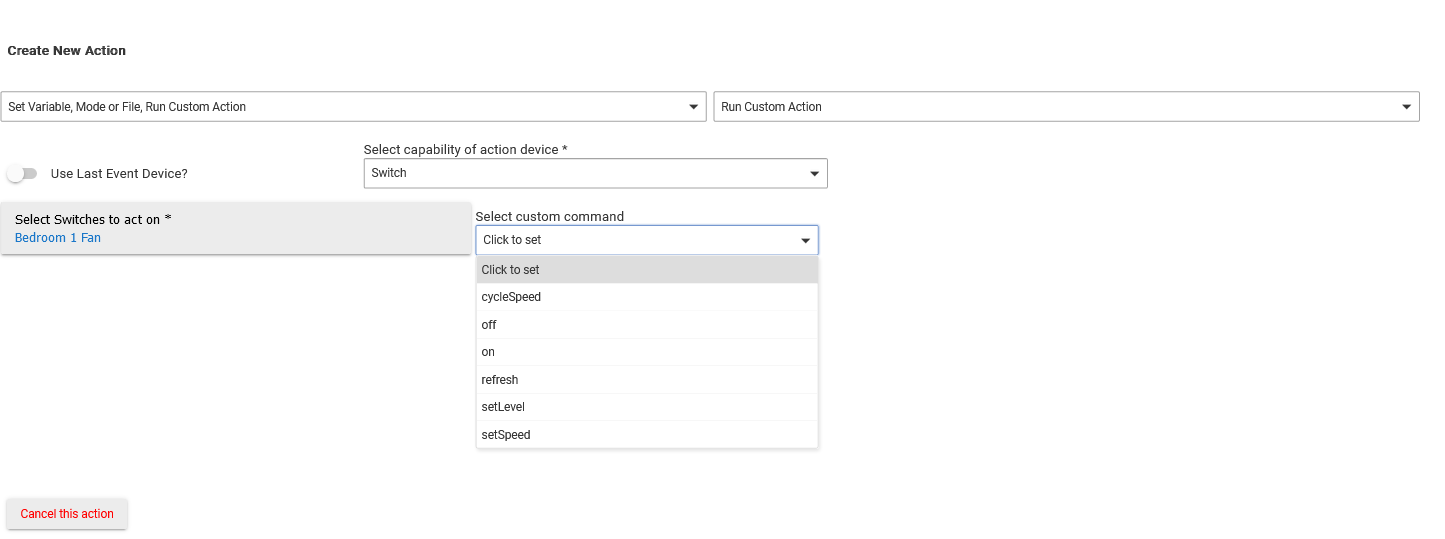Click the caret icon of the Set Variable dropdown

point(694,107)
